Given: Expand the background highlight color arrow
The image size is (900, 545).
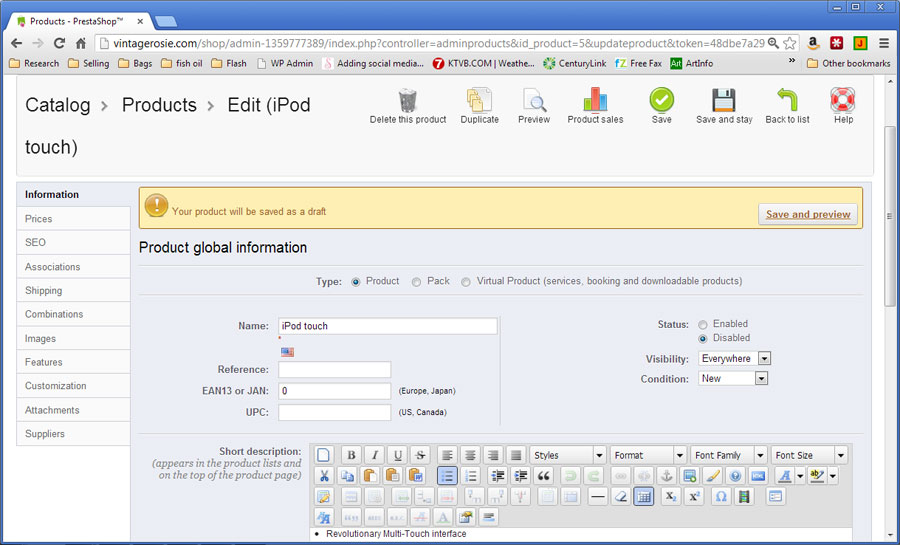Looking at the screenshot, I should click(x=833, y=476).
